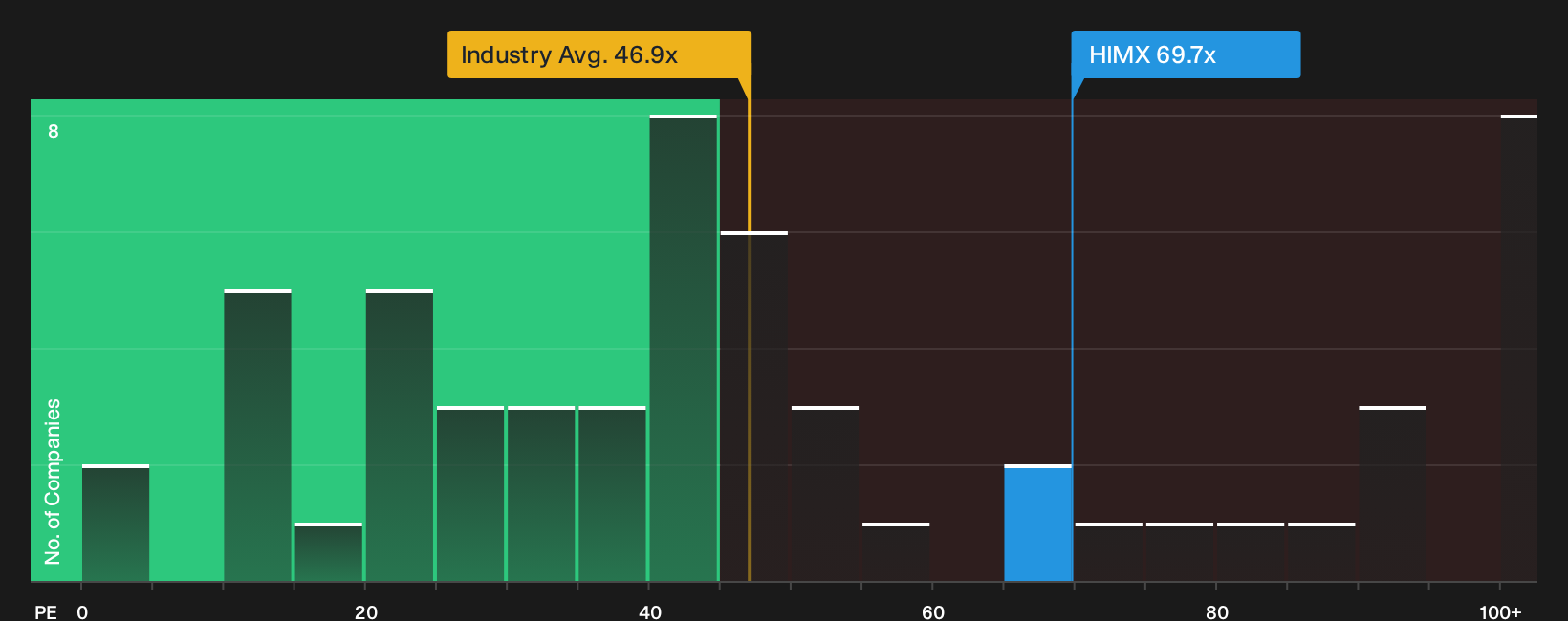
Task: Click the HIMX 69.7x label
Action: pos(1186,54)
